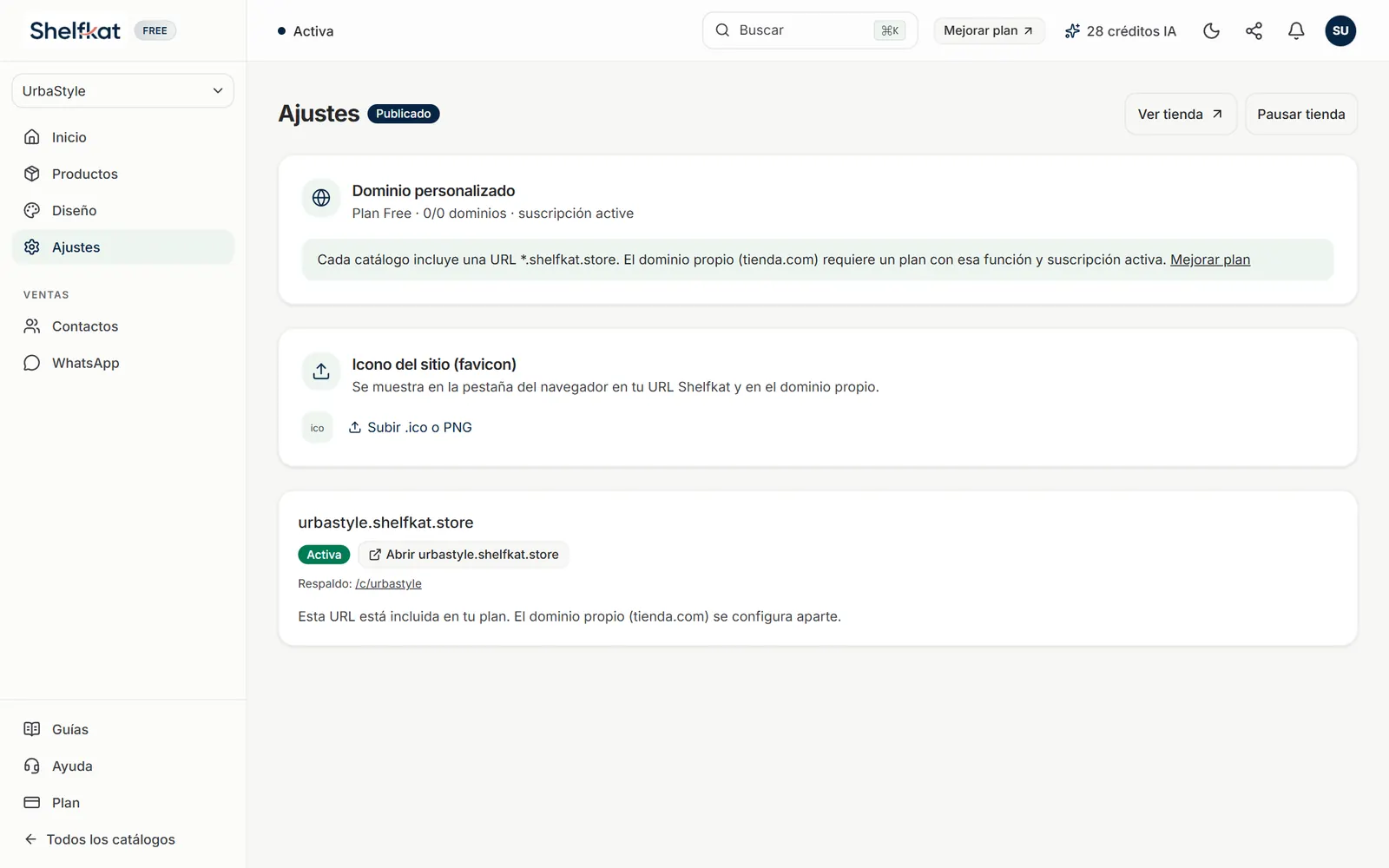
Task: Click the Shelfkat logo
Action: [x=75, y=30]
